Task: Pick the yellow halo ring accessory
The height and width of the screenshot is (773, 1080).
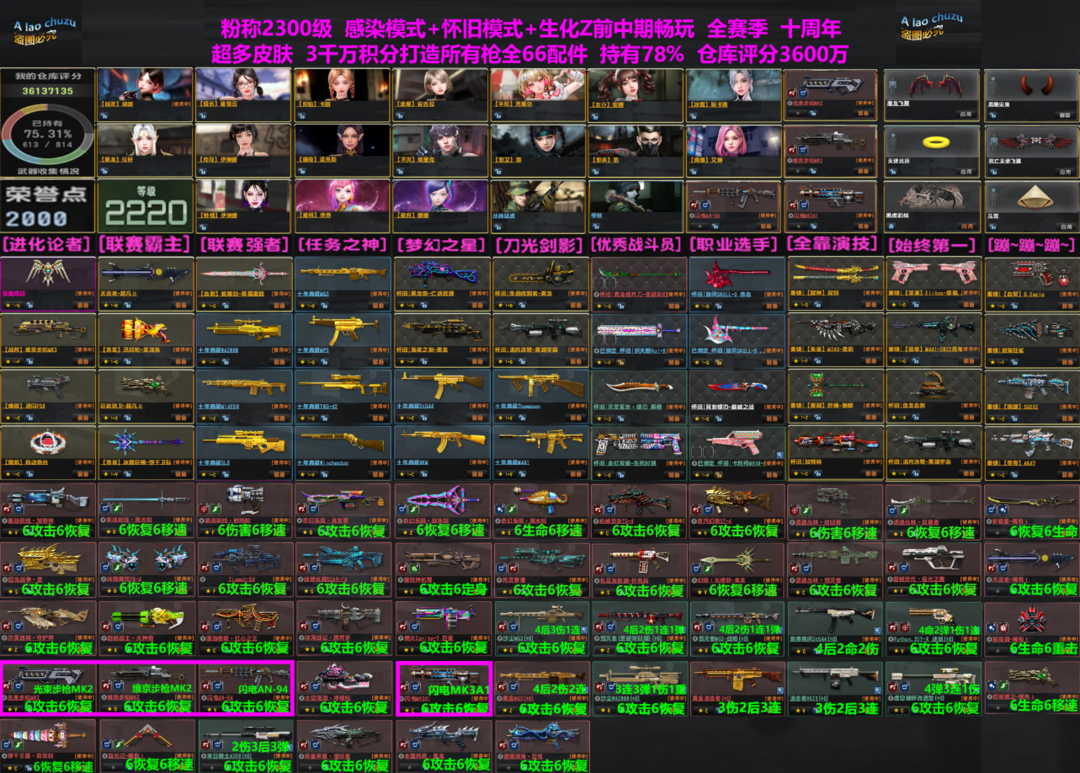Action: [931, 151]
